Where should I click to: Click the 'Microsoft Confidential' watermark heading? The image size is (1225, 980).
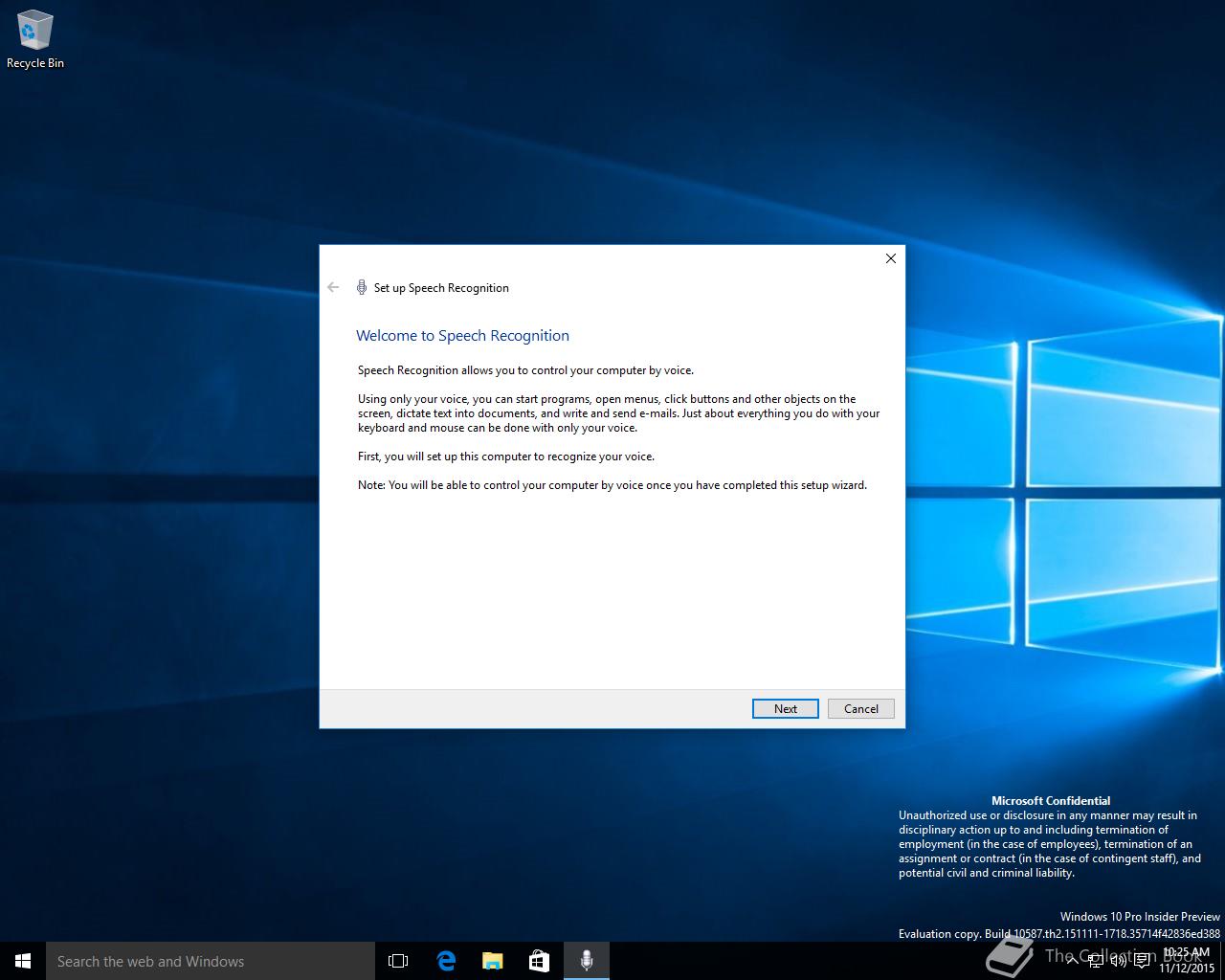(x=1051, y=801)
